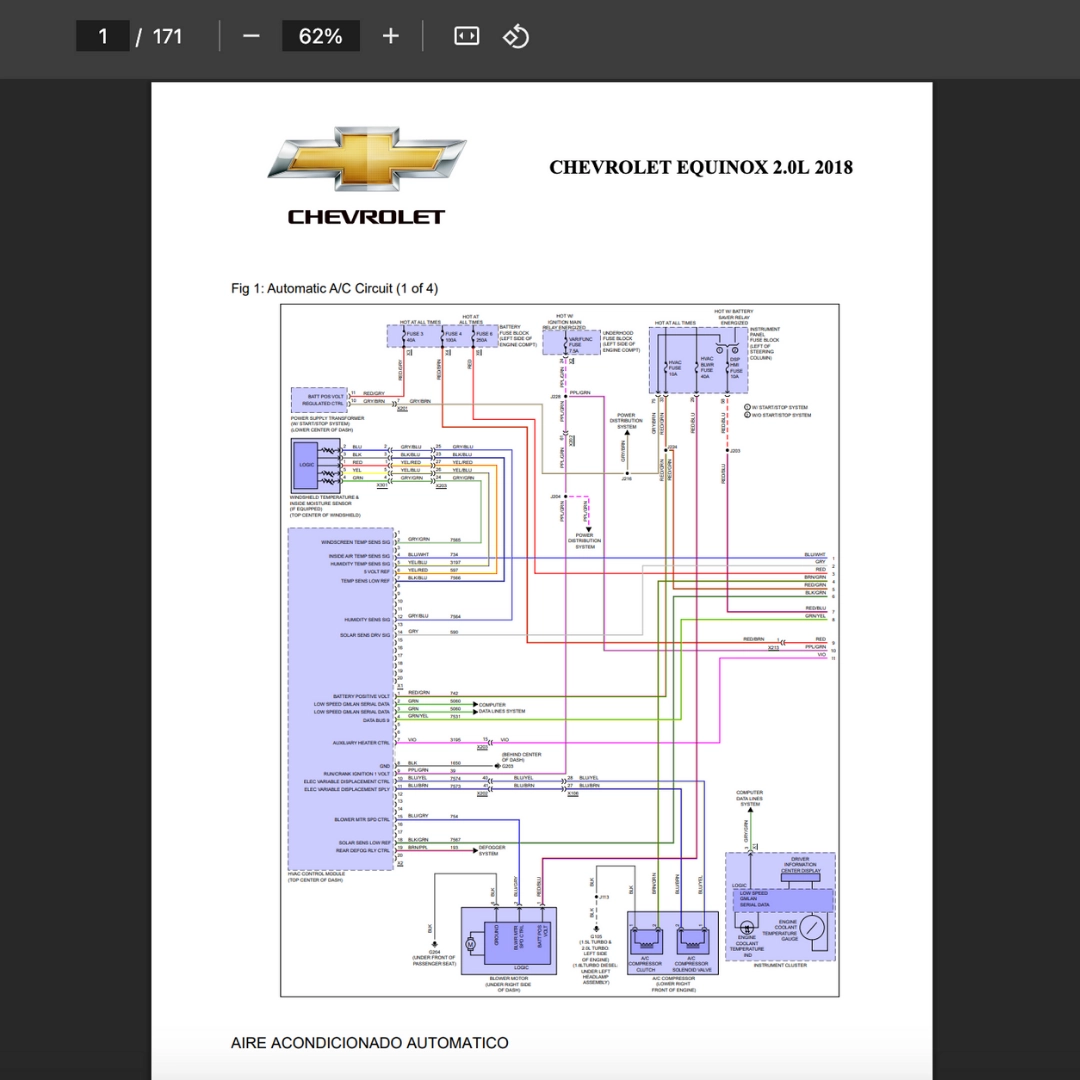Click the CHEVROLET wordmark under the logo
Screen dimensions: 1080x1080
pos(366,217)
